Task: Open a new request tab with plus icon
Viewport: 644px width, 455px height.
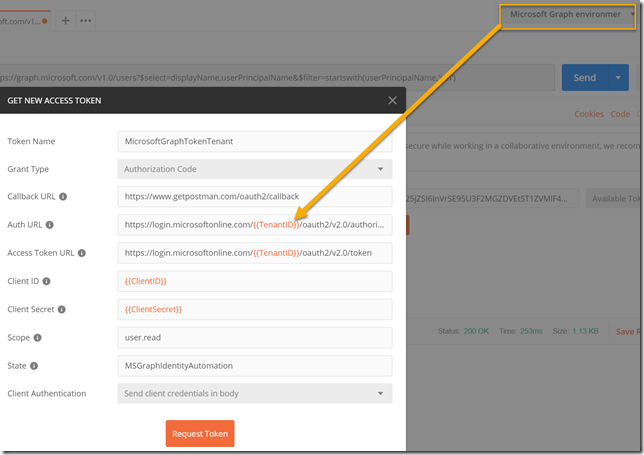Action: (x=65, y=21)
